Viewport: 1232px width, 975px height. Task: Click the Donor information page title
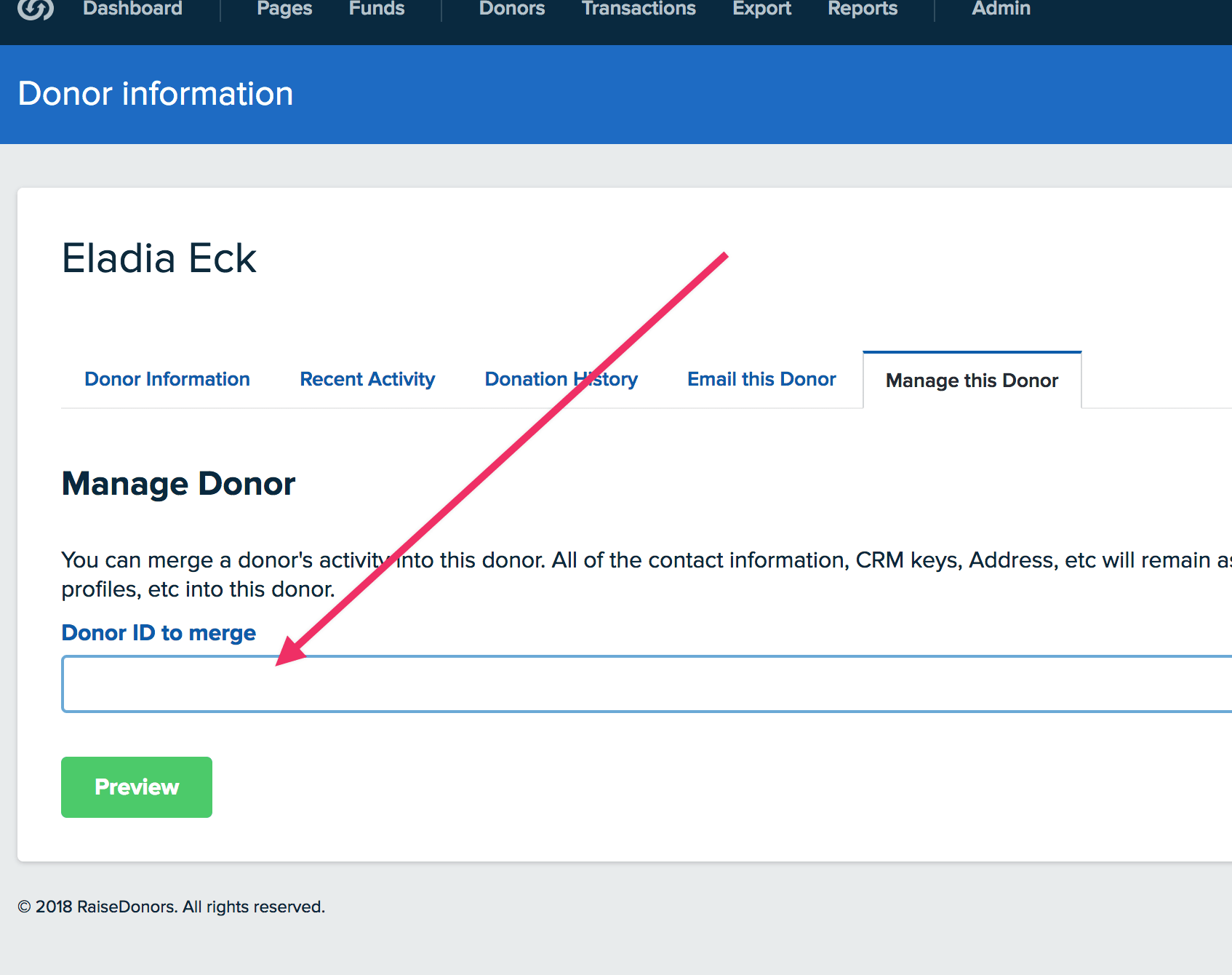156,94
